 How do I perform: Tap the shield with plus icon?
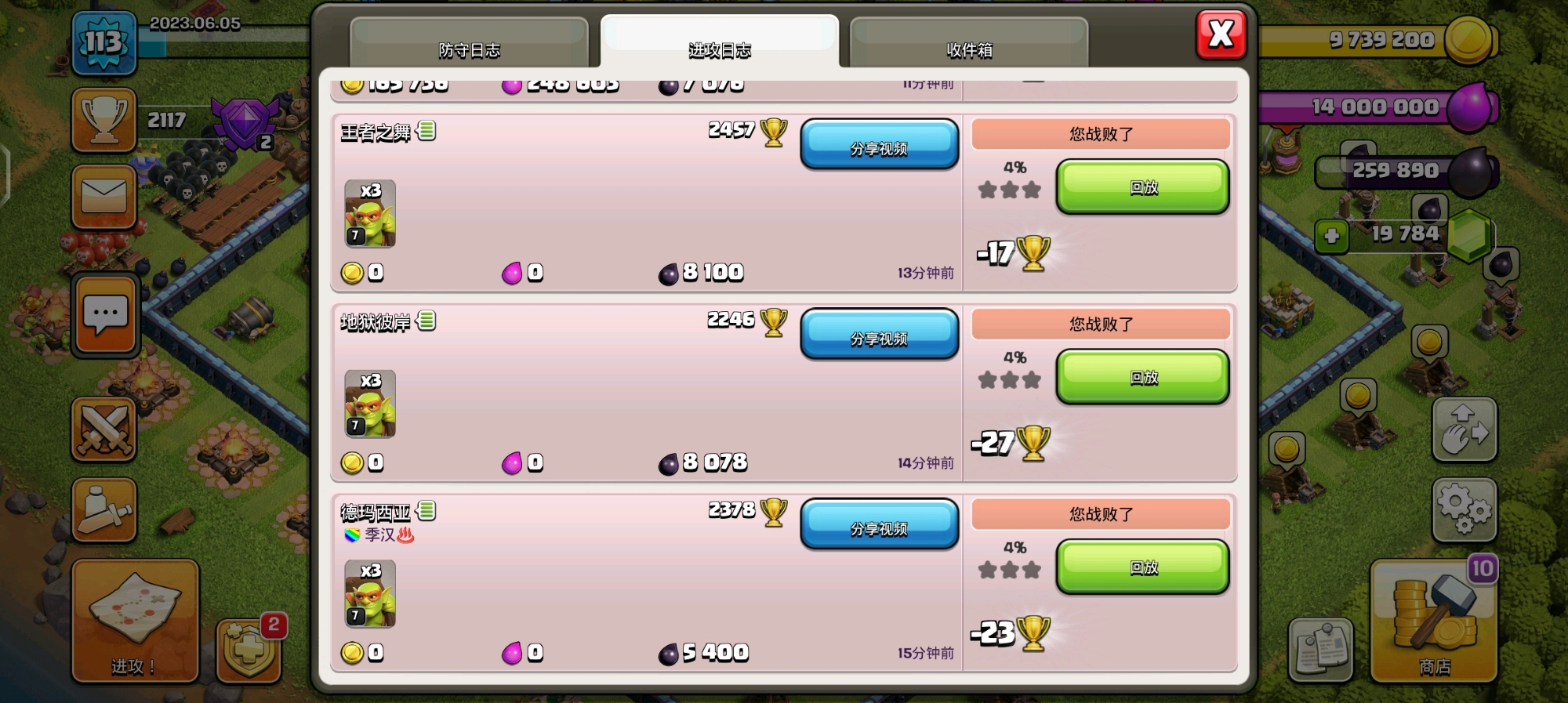pyautogui.click(x=249, y=650)
